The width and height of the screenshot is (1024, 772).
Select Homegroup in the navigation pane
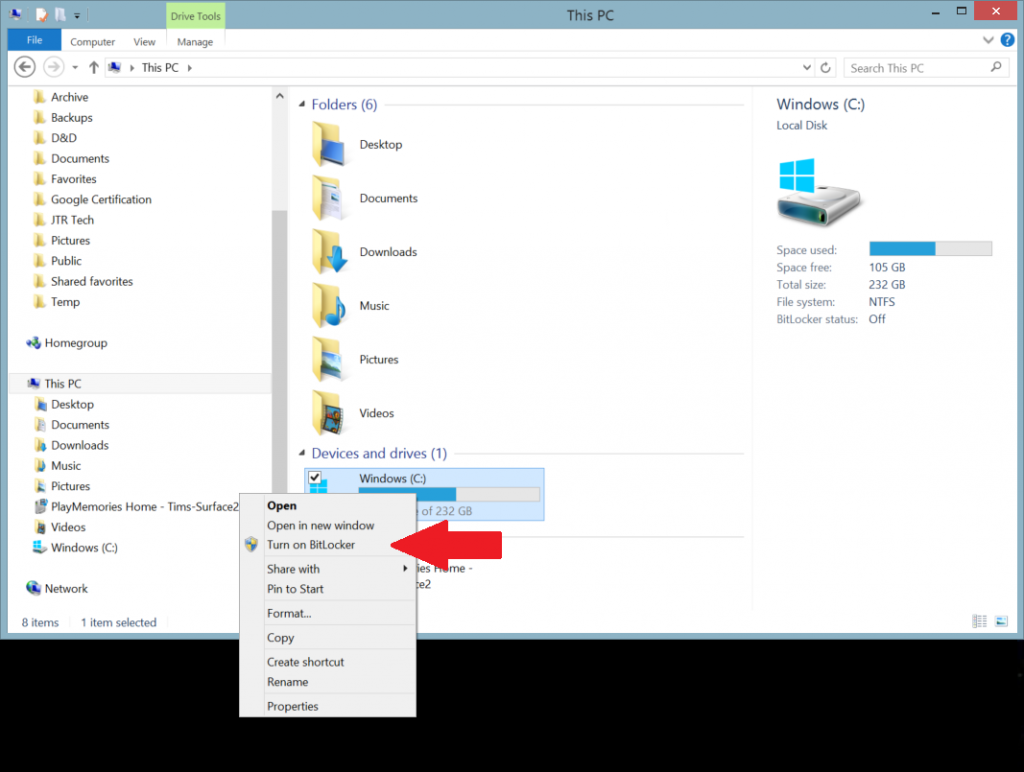coord(75,343)
